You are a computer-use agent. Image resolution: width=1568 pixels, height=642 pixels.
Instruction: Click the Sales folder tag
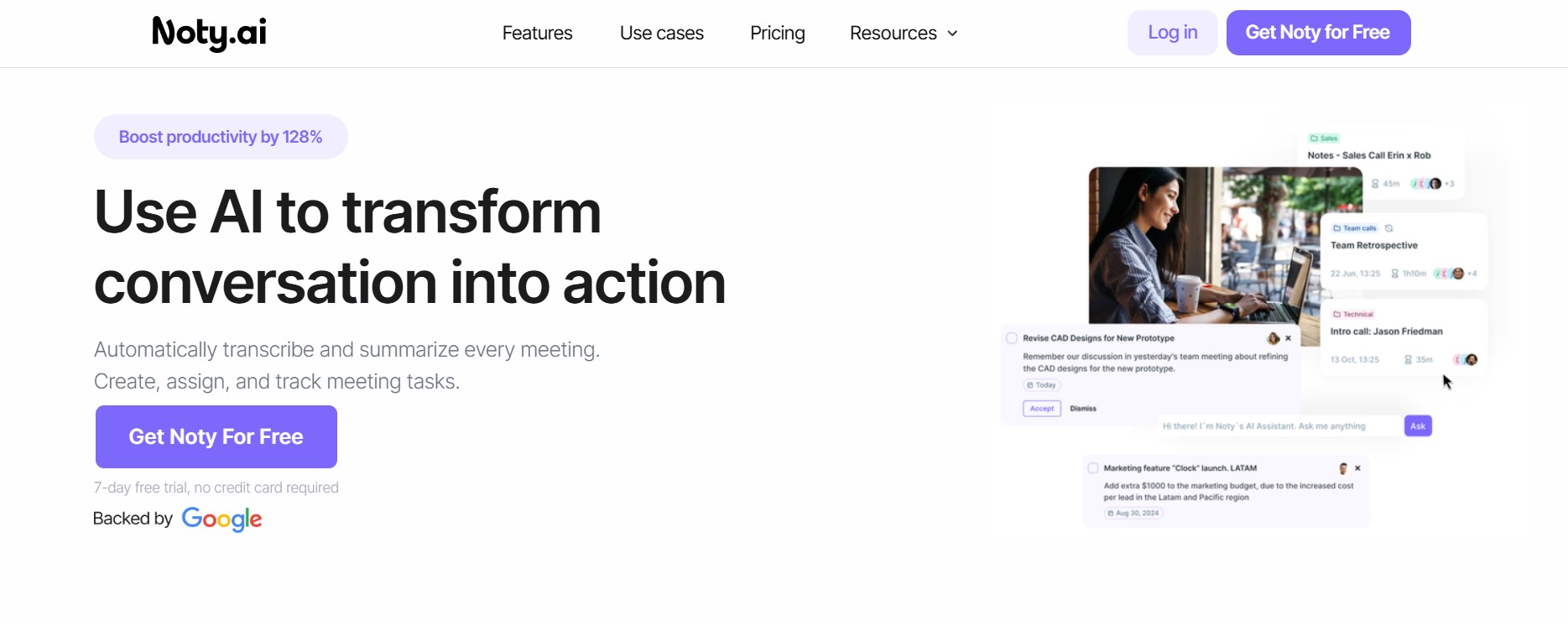click(1324, 138)
